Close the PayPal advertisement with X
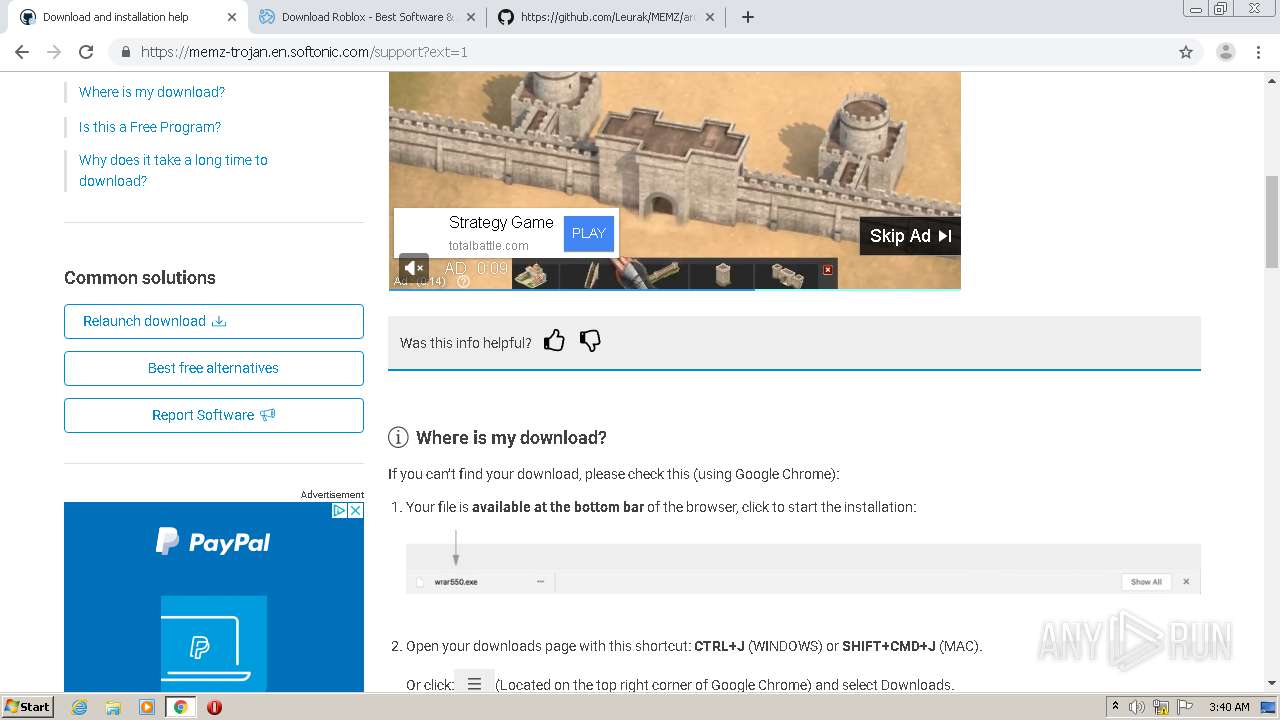Viewport: 1280px width, 720px height. pos(355,510)
